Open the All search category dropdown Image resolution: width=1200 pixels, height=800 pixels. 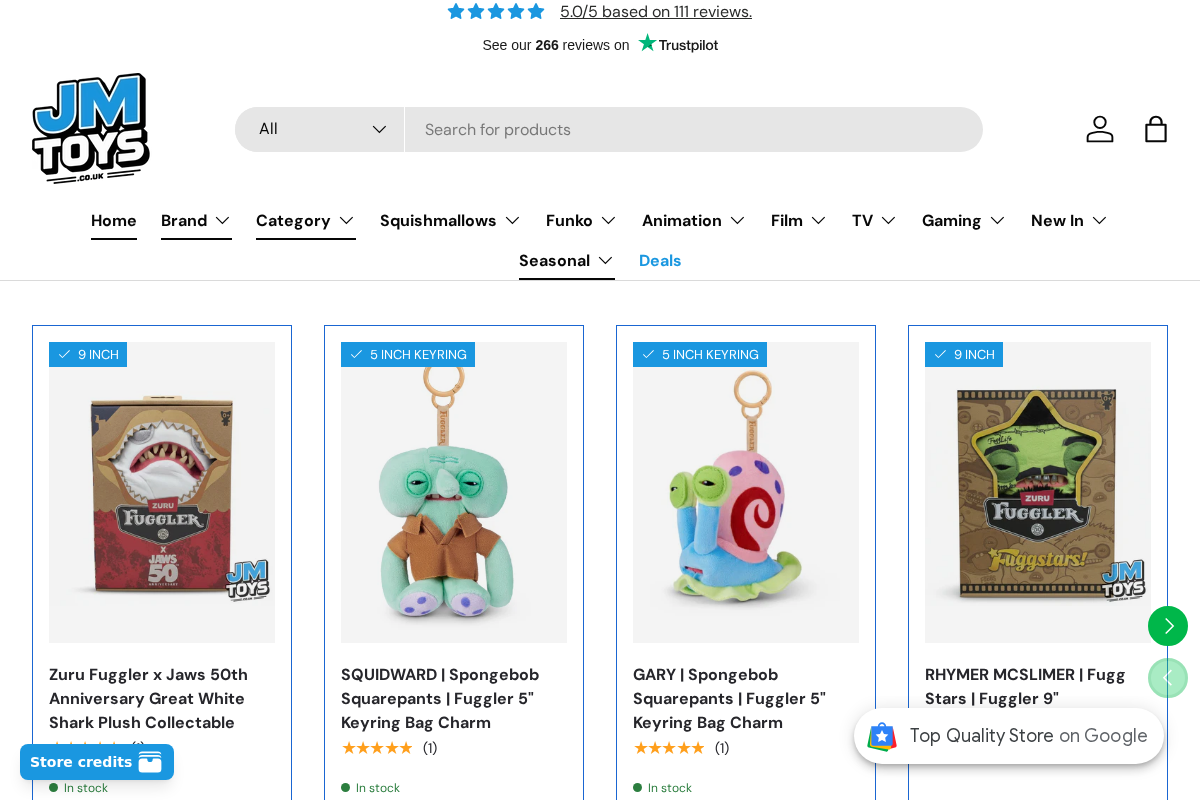[x=320, y=129]
